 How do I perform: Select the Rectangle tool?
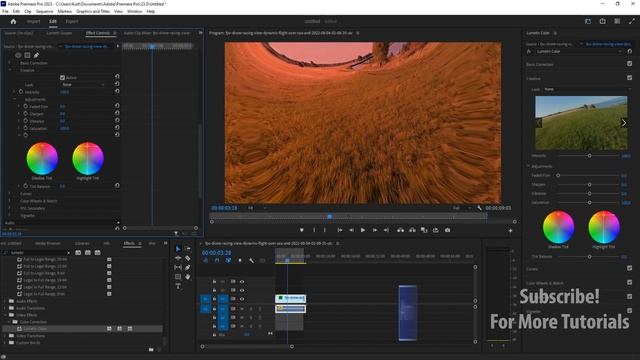click(178, 277)
